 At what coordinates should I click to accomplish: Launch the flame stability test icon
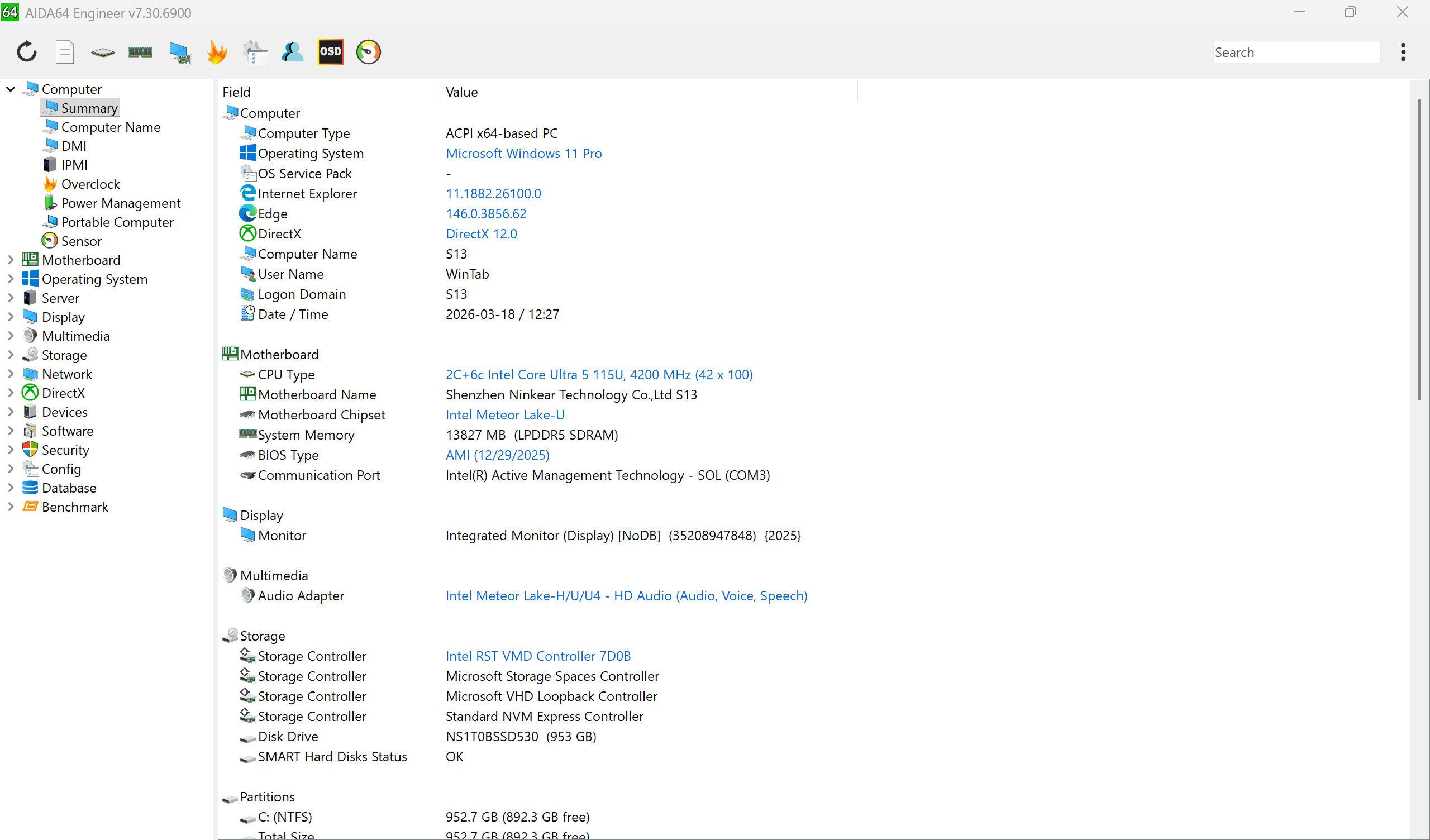click(x=217, y=52)
